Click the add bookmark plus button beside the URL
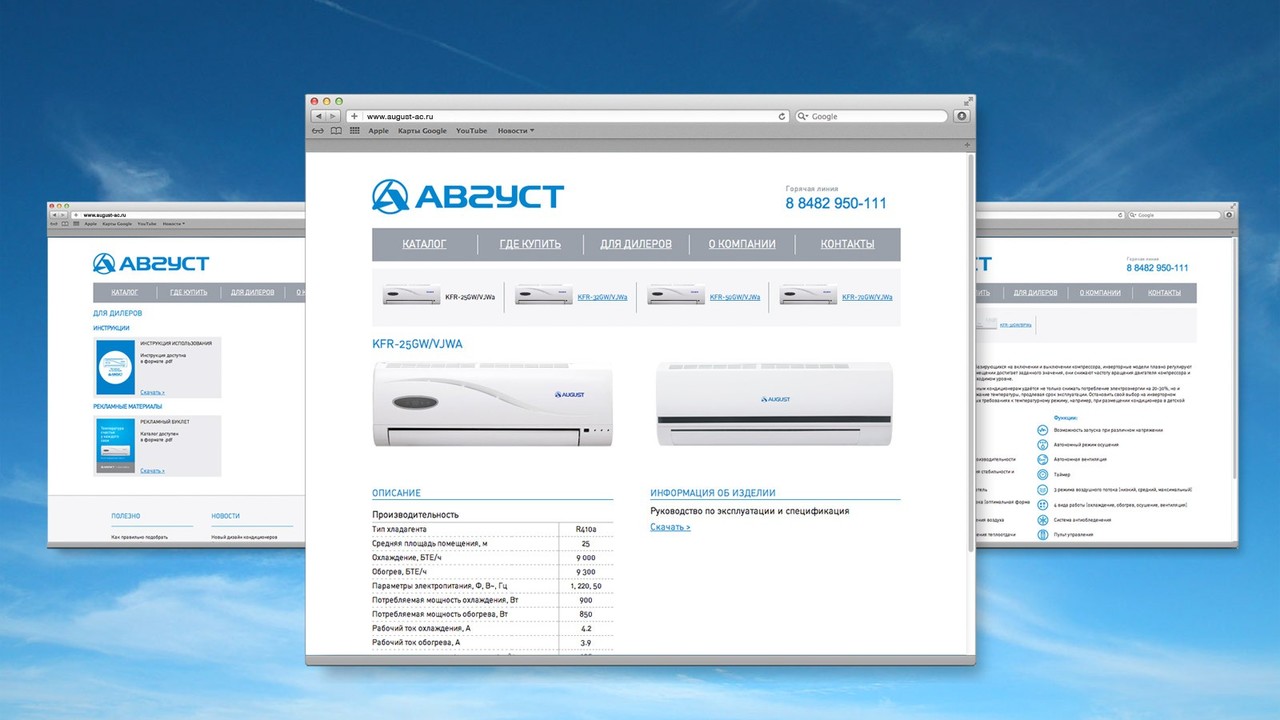The image size is (1280, 720). pyautogui.click(x=354, y=116)
